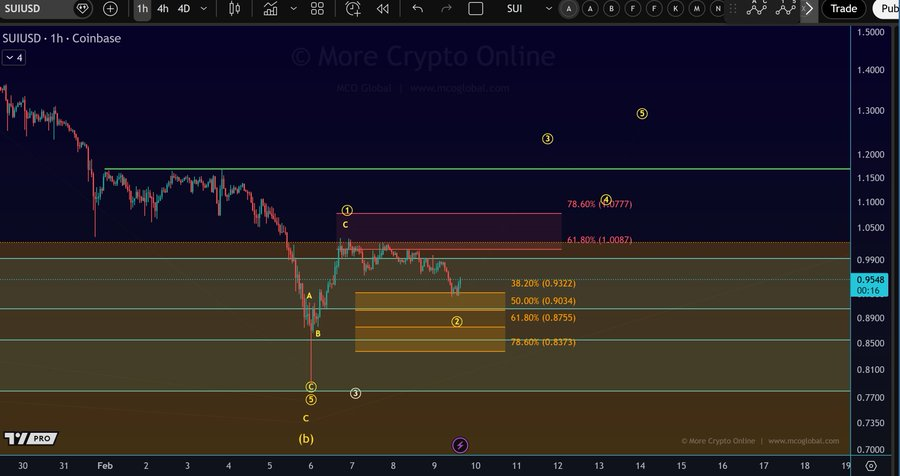Click the purple lightning event marker
The height and width of the screenshot is (476, 900).
459,445
